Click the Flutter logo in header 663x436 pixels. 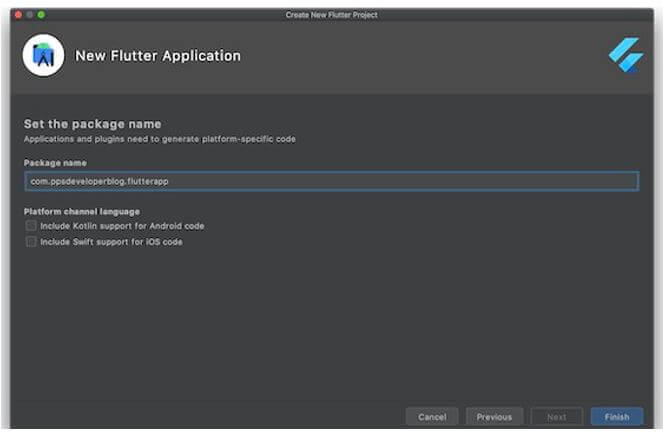click(626, 56)
